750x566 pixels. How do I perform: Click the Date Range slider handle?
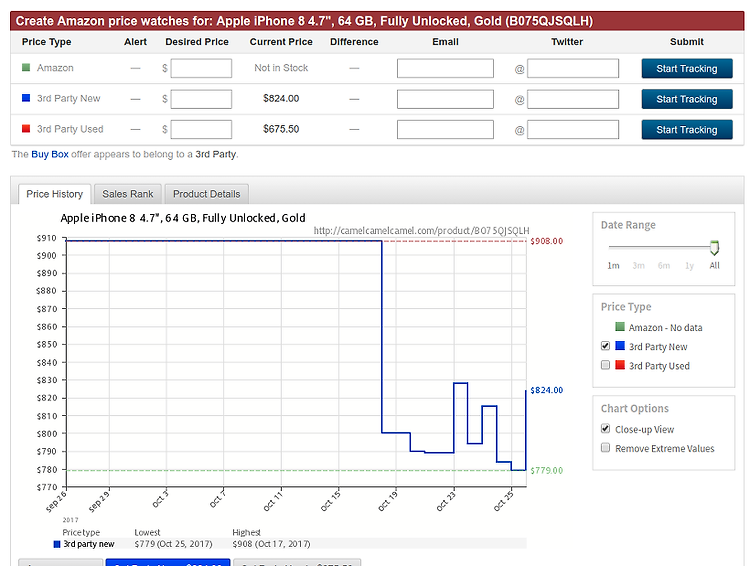[x=714, y=247]
